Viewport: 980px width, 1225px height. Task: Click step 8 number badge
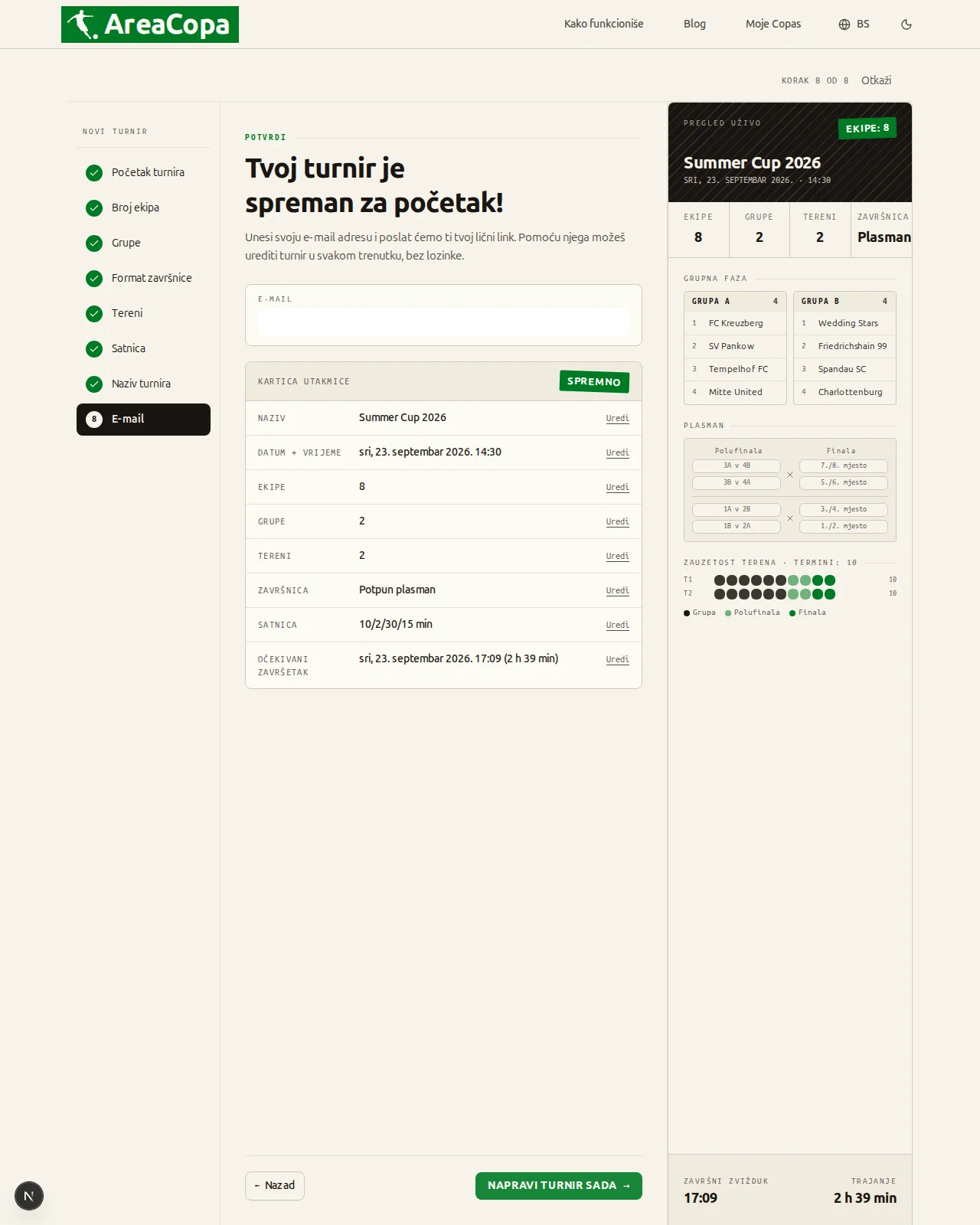[x=94, y=420]
